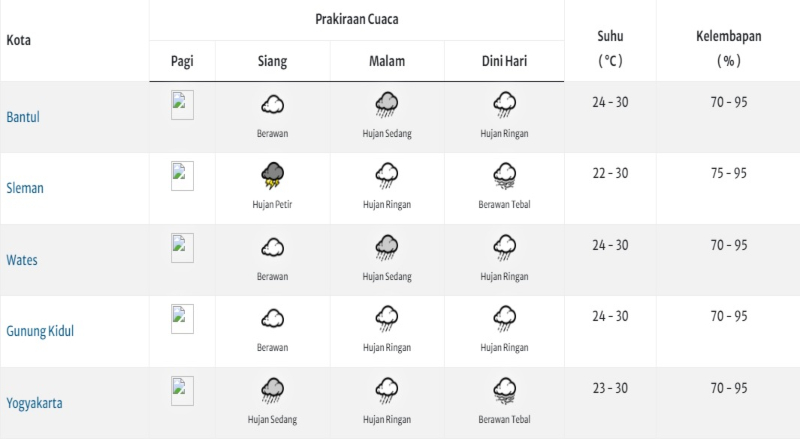The width and height of the screenshot is (800, 439).
Task: Click the Malam column header
Action: pos(387,61)
